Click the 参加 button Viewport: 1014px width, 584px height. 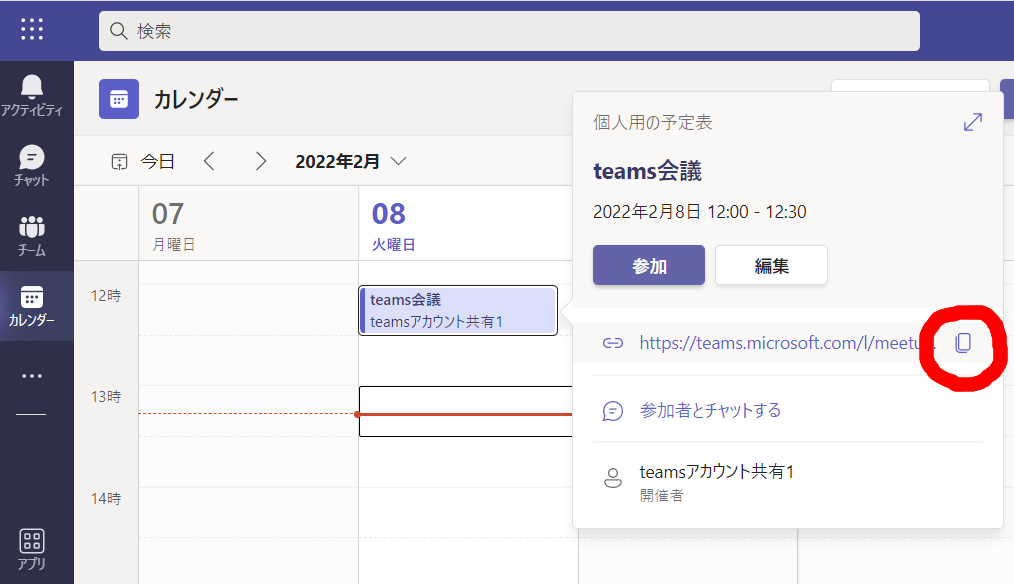click(649, 265)
